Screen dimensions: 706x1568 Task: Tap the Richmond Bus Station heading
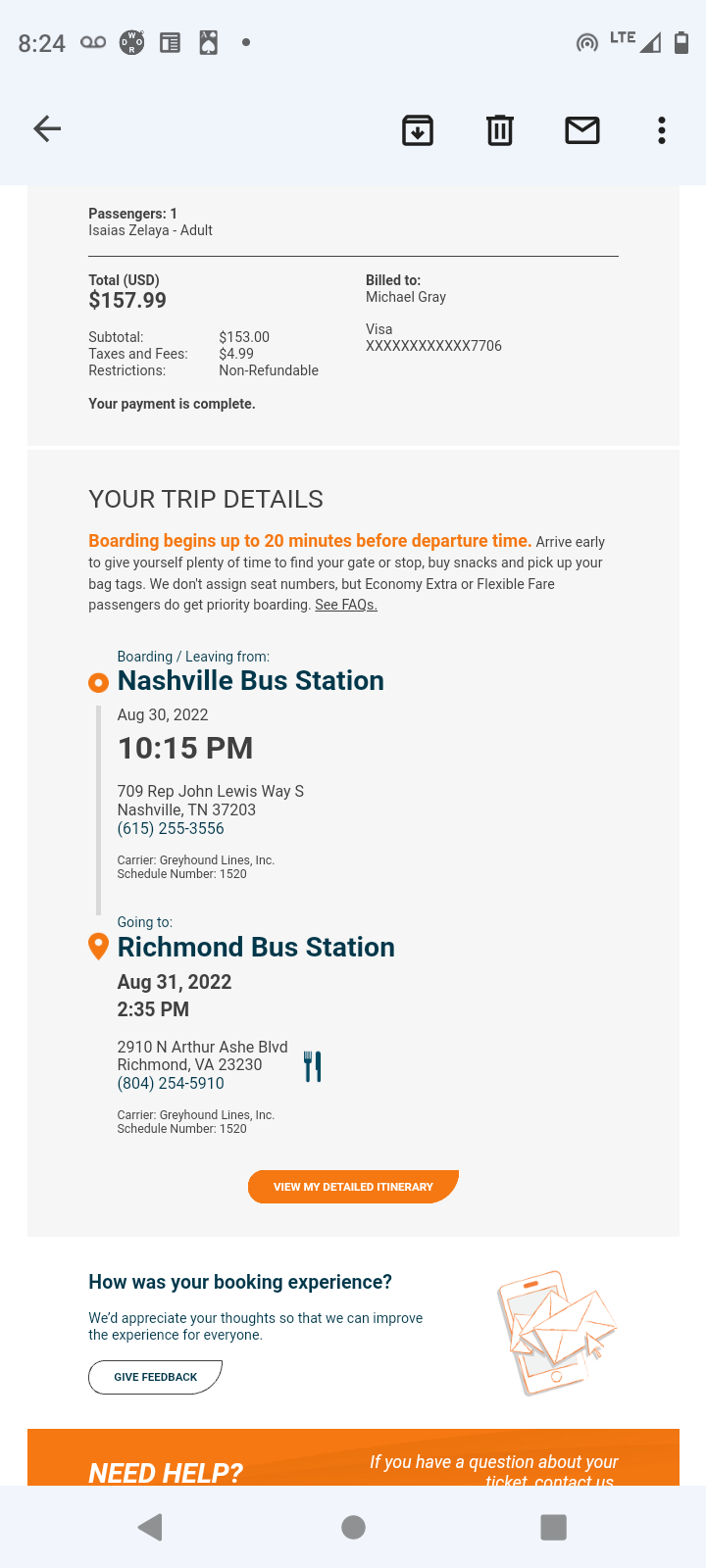(256, 947)
